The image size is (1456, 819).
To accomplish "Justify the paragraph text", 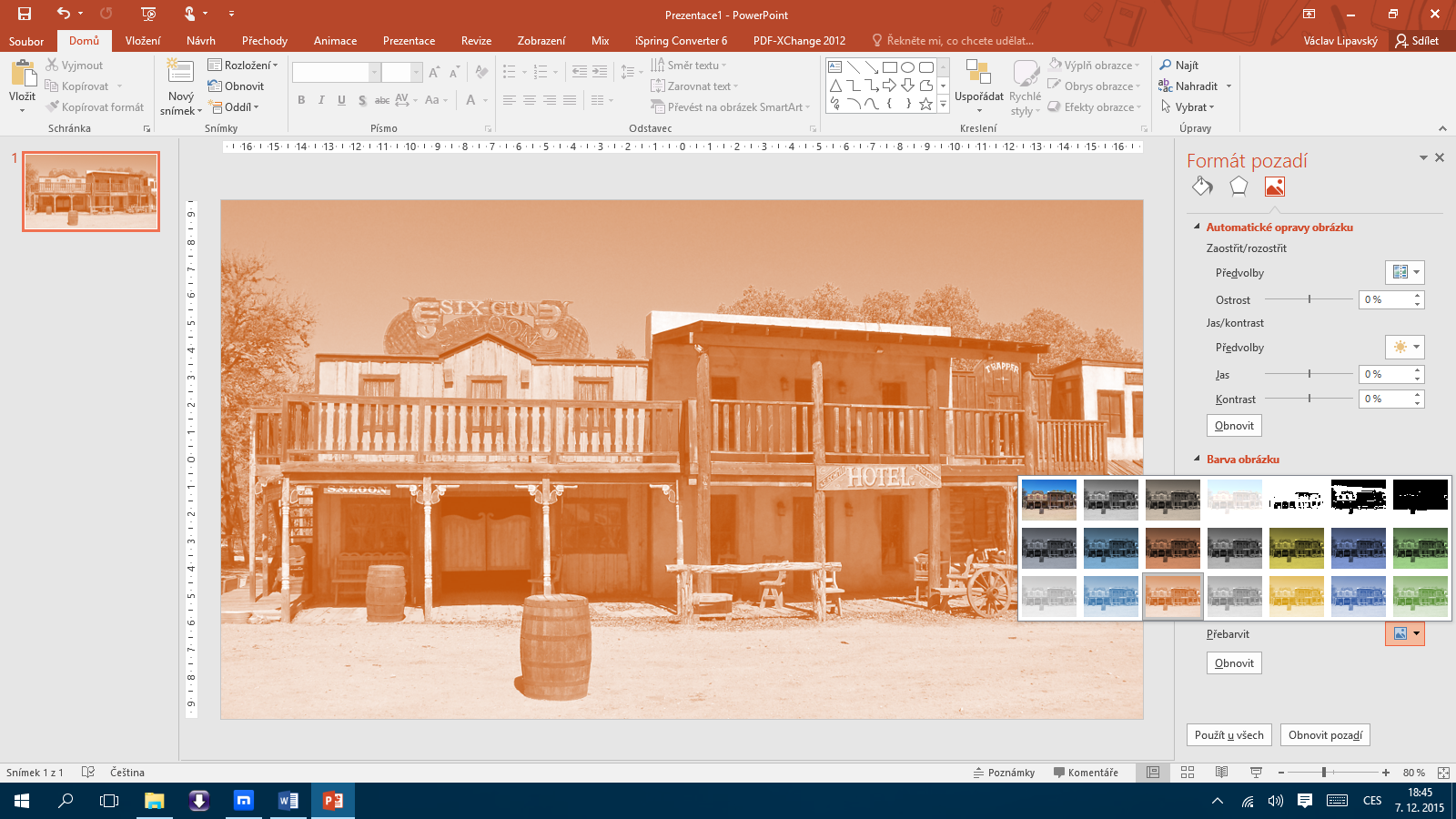I will click(x=570, y=100).
